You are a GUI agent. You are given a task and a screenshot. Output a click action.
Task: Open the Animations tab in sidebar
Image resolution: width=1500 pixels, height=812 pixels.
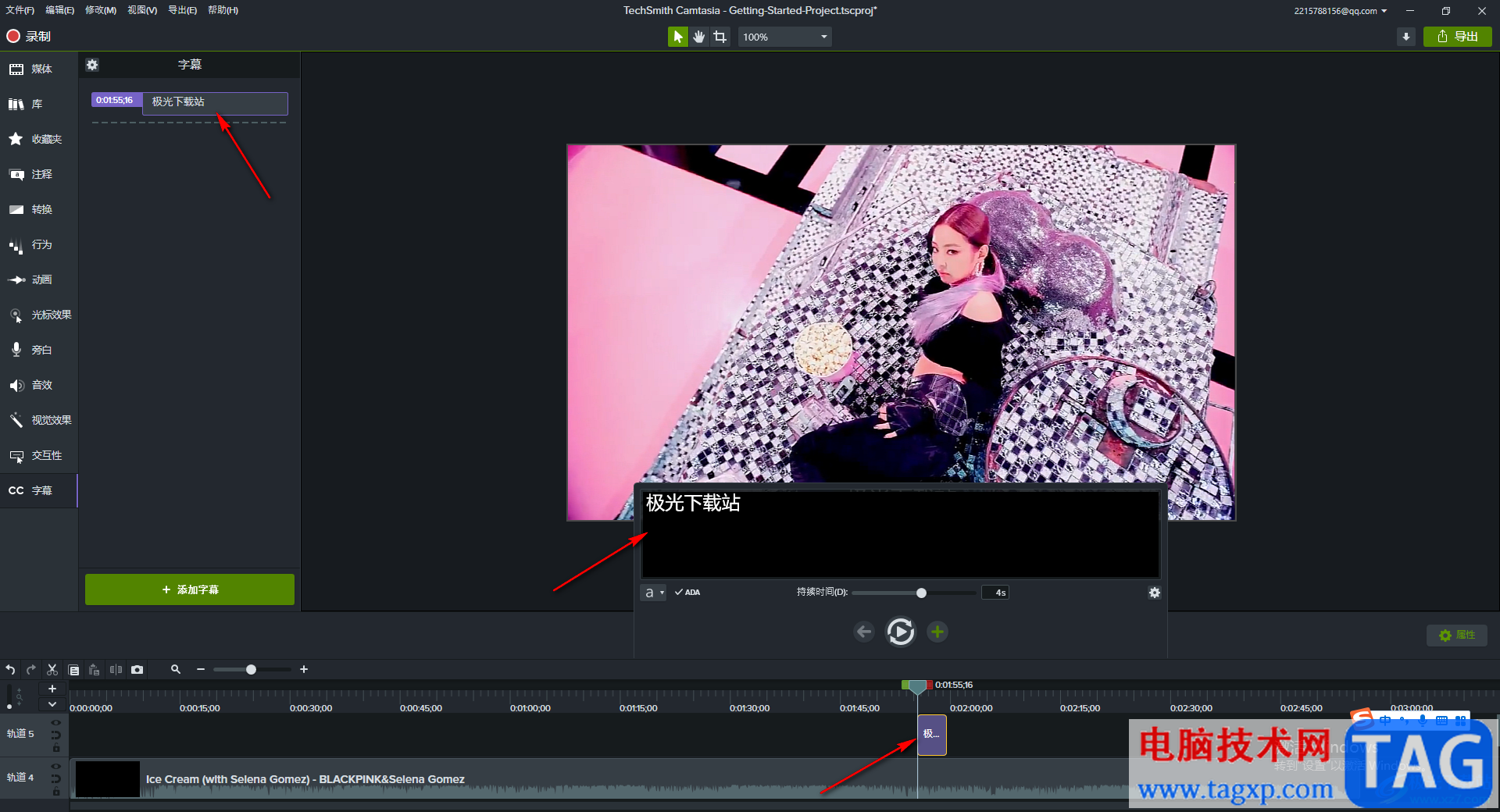tap(39, 280)
